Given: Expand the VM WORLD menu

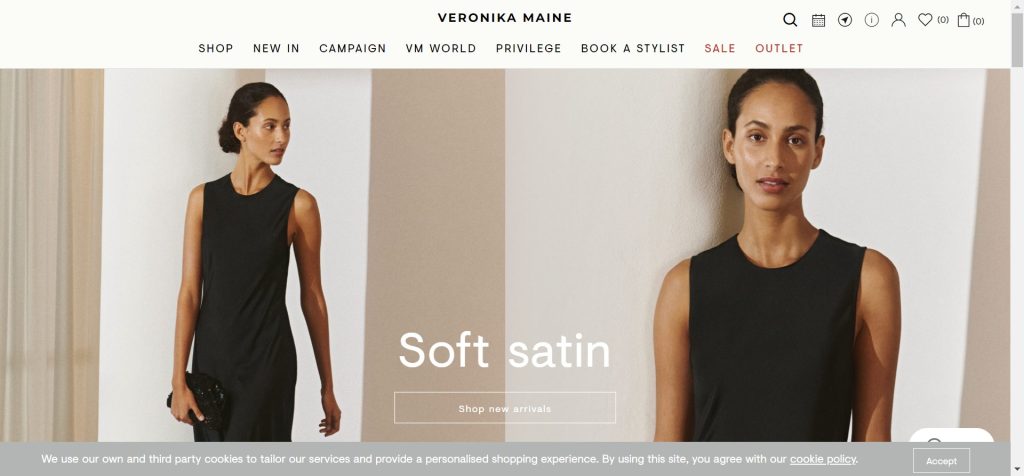Looking at the screenshot, I should [x=441, y=48].
